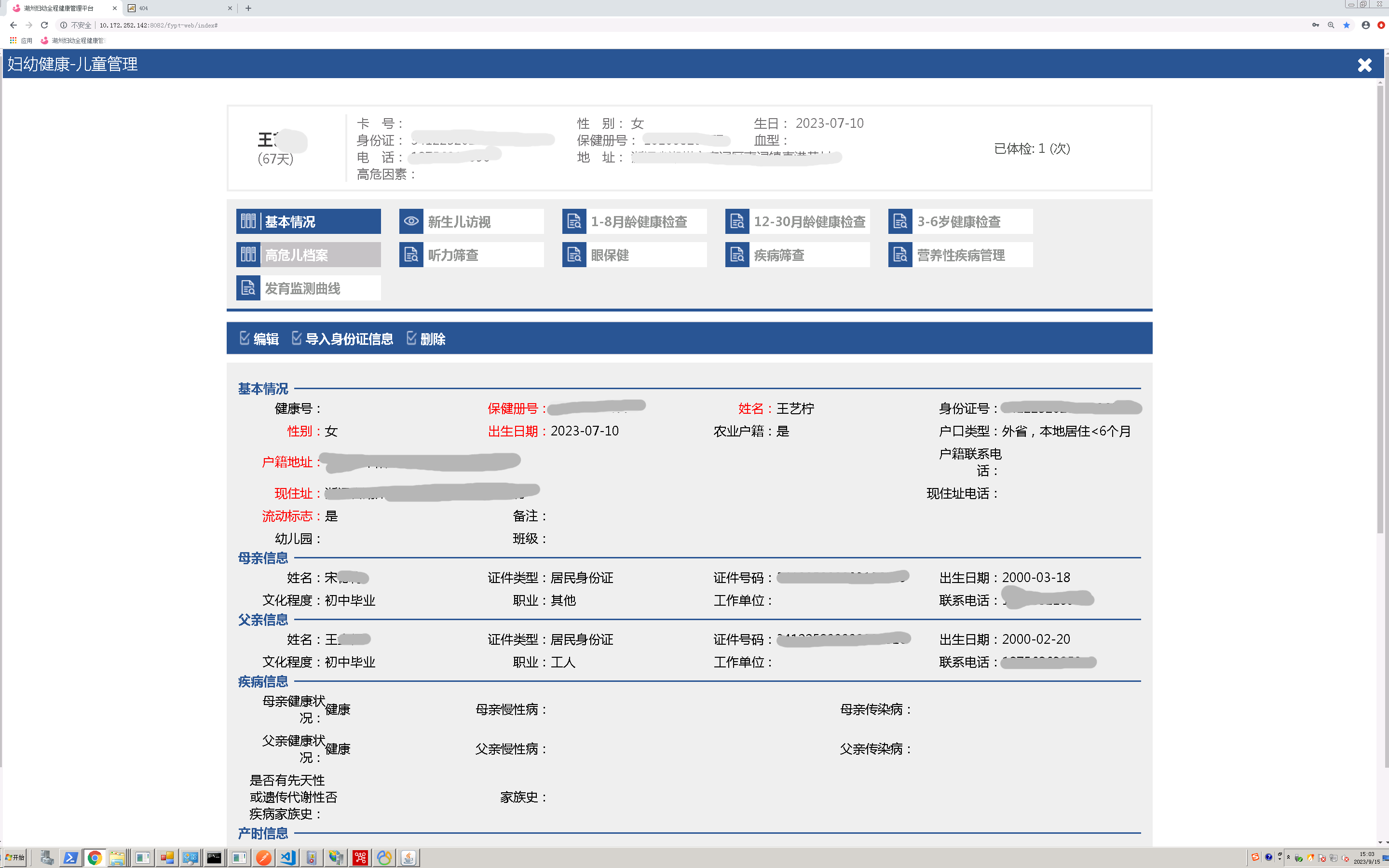This screenshot has height=868, width=1389.
Task: Click the browser forward arrow
Action: pos(29,25)
